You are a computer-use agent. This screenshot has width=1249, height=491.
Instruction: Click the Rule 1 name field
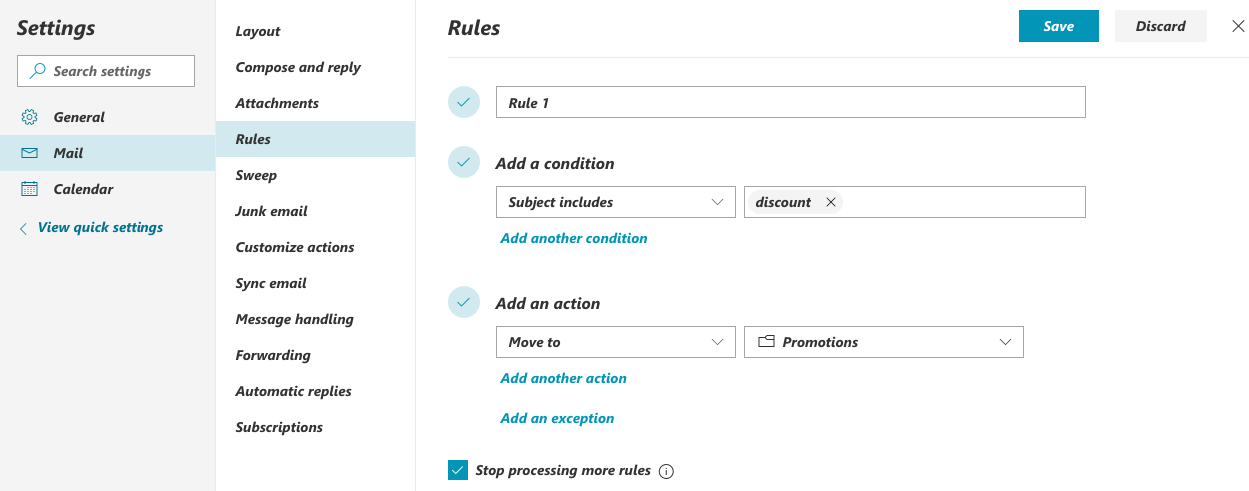[790, 103]
